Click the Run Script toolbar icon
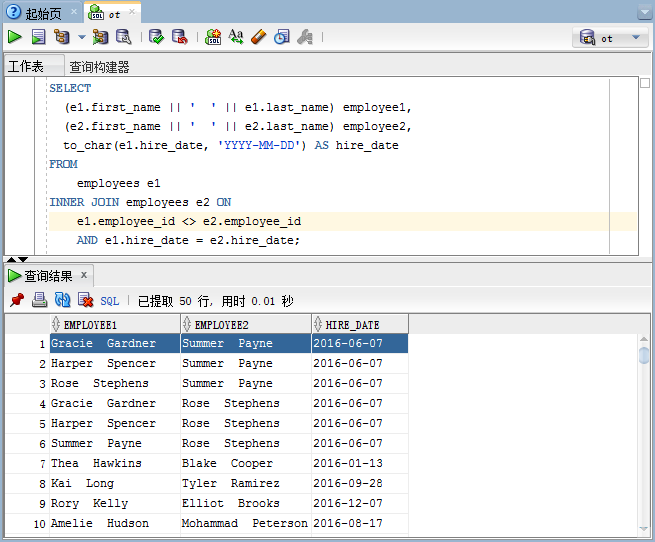The height and width of the screenshot is (542, 655). [38, 37]
